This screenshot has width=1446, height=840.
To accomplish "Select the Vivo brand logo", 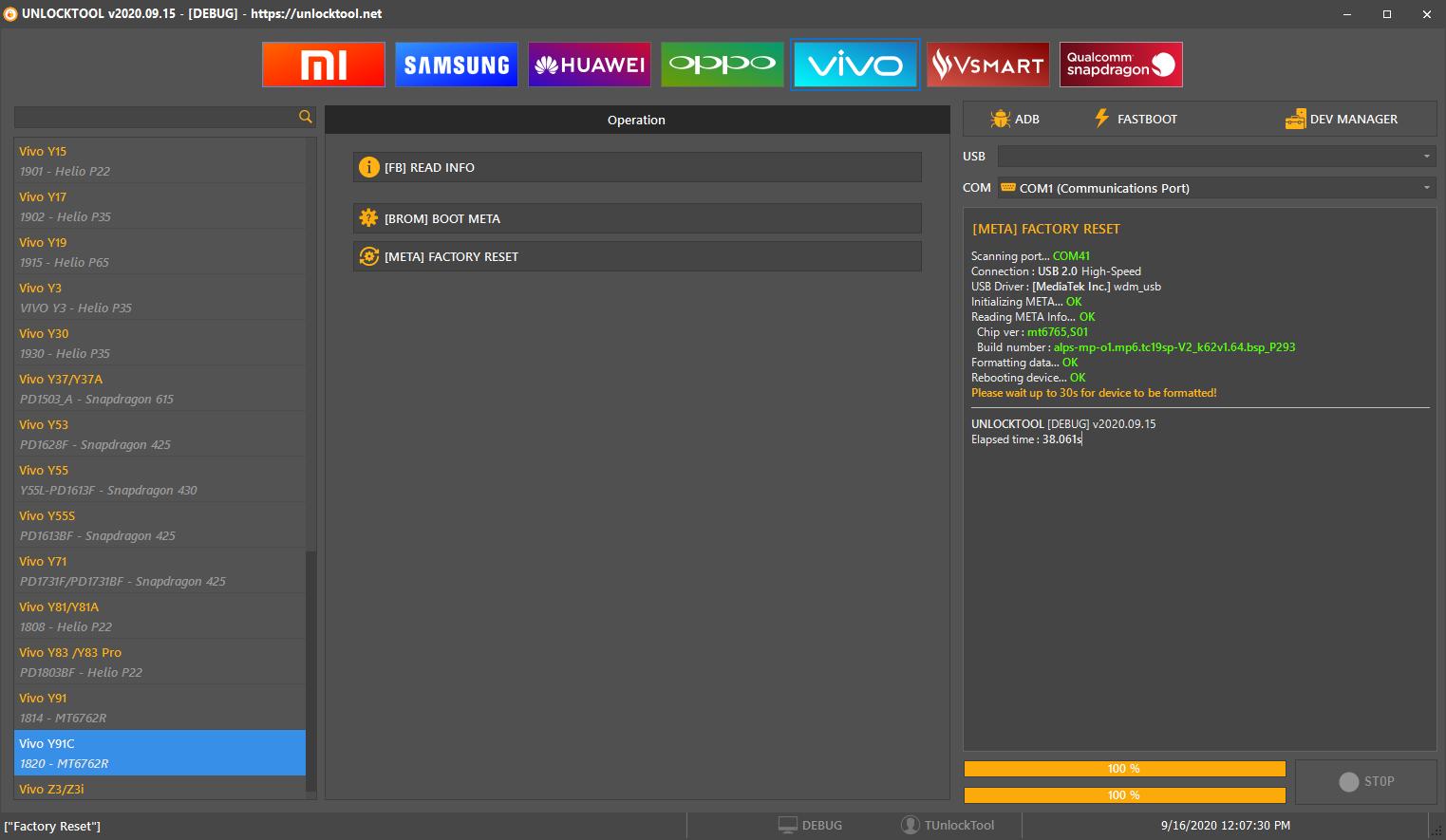I will click(x=855, y=65).
